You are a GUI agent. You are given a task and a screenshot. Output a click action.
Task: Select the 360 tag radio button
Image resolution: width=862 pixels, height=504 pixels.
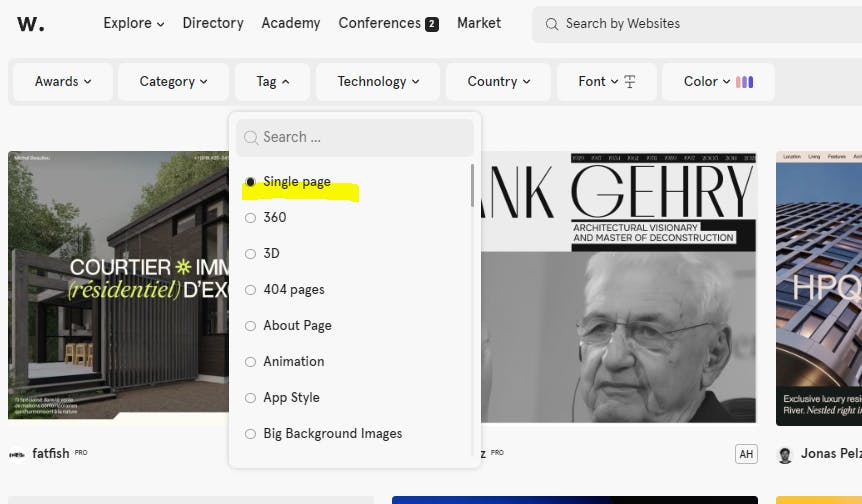coord(250,218)
